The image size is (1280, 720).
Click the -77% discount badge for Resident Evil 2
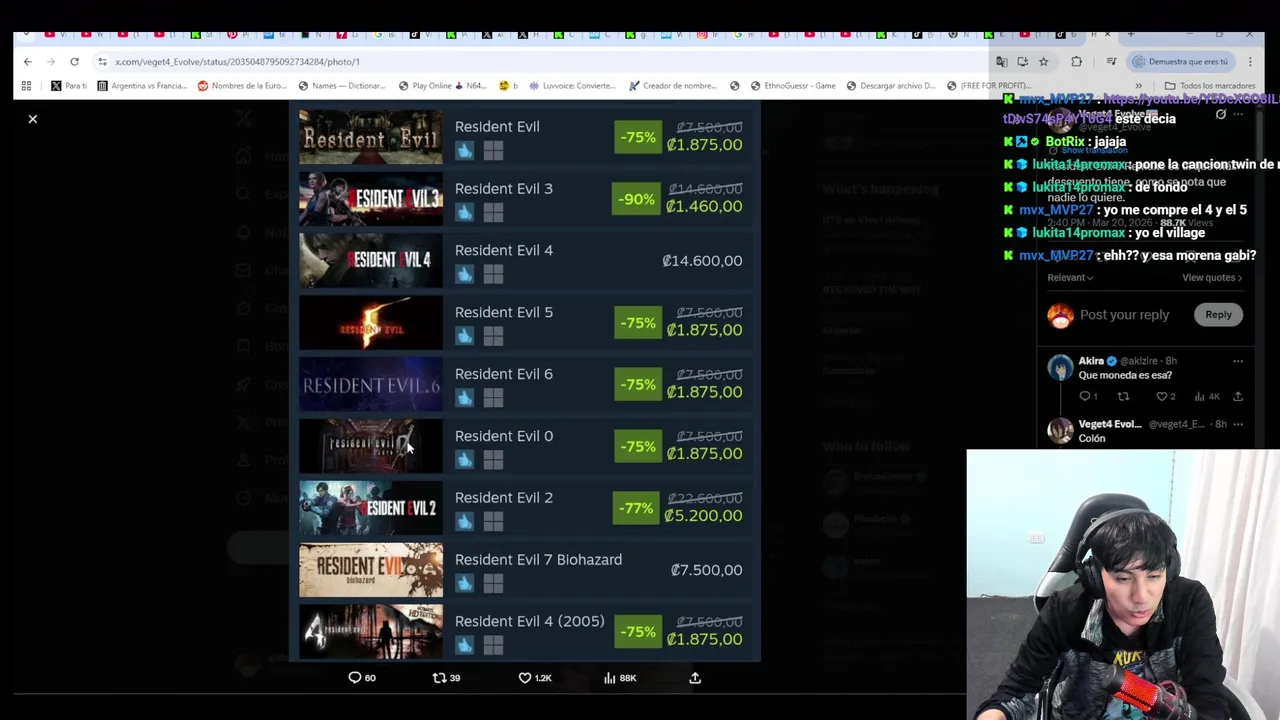click(x=637, y=508)
